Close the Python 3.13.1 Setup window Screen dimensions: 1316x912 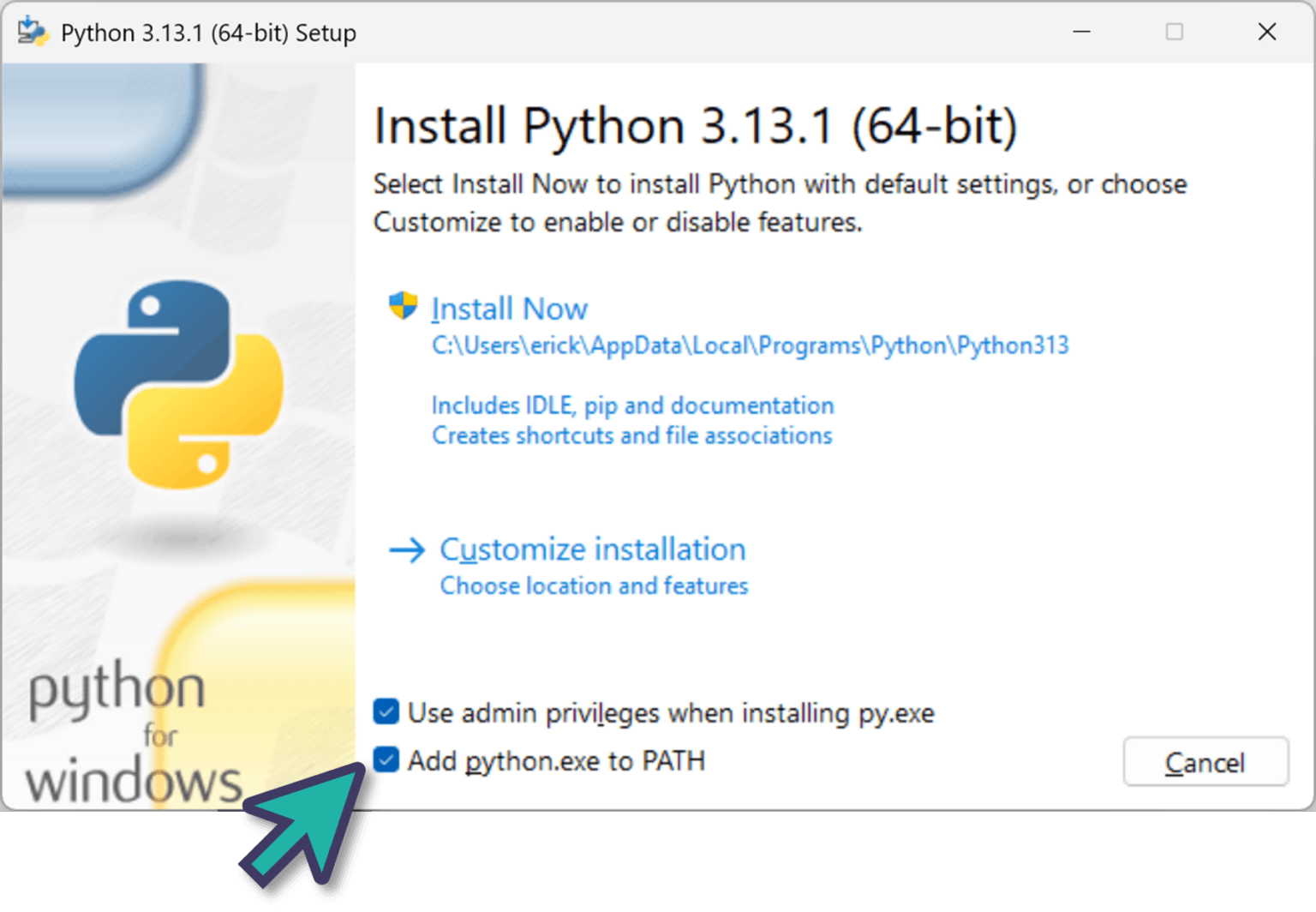(x=1267, y=32)
